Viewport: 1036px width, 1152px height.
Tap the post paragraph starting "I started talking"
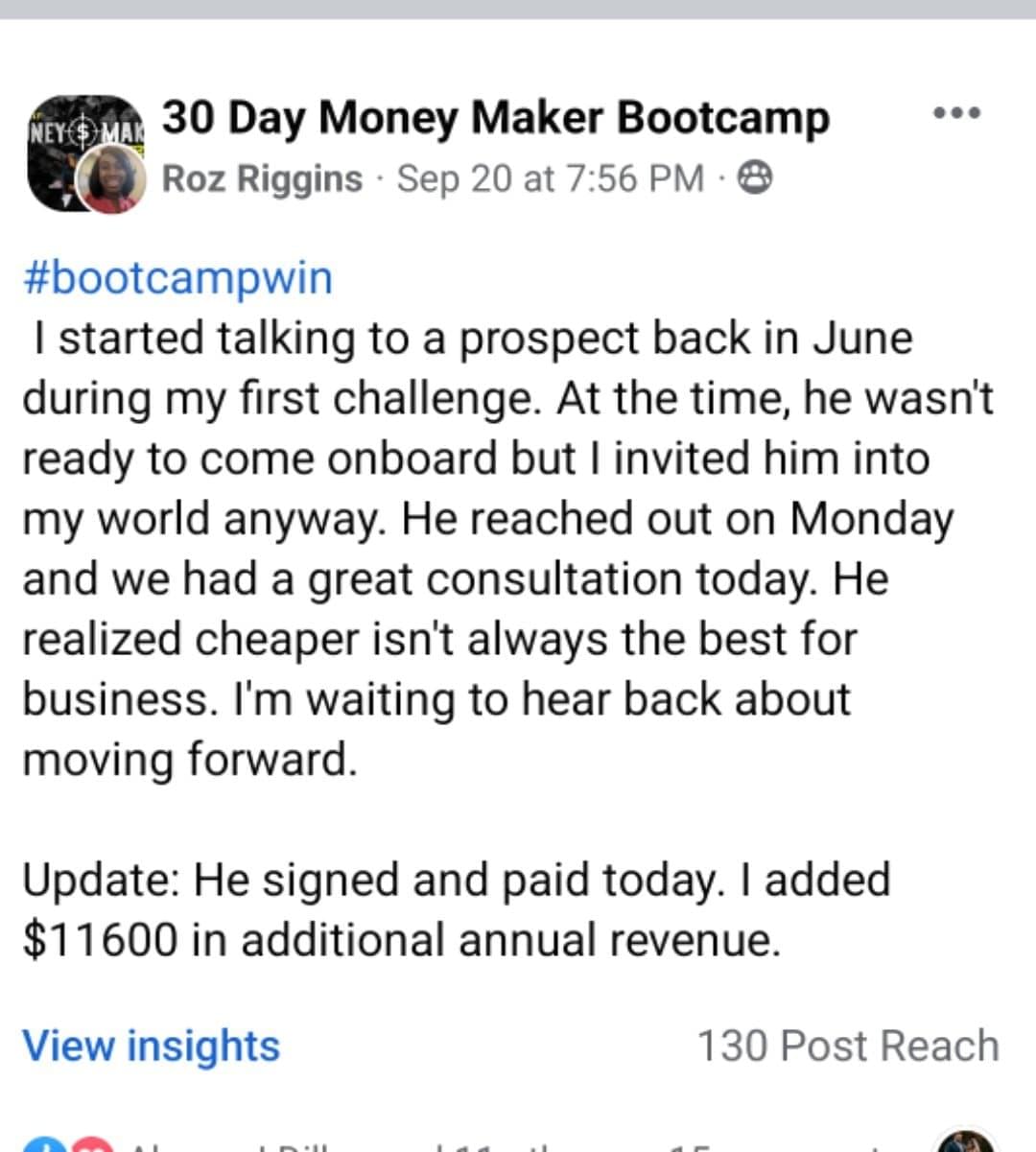point(508,549)
